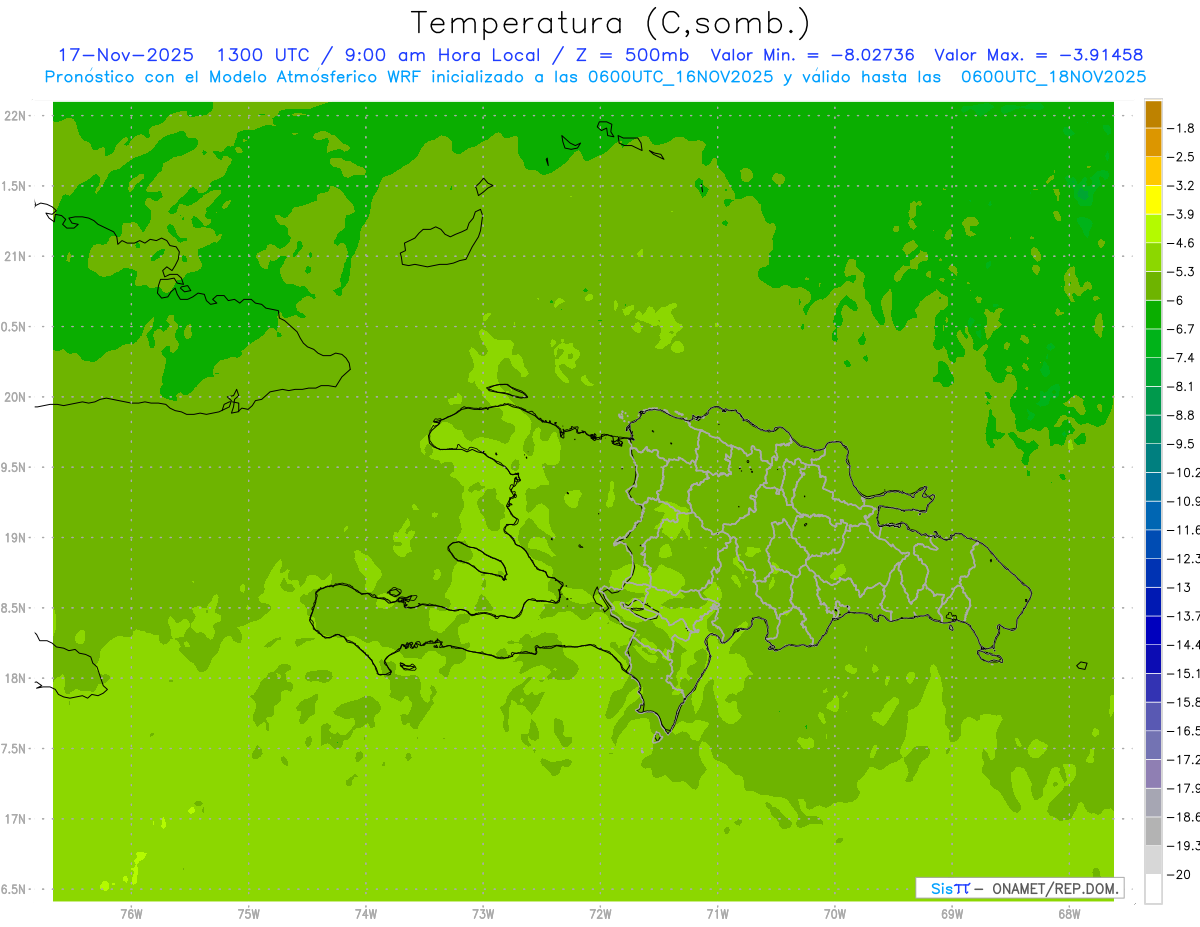This screenshot has height=927, width=1200.
Task: Pick the purple swatch between -17.2 and -17.9
Action: click(x=1153, y=774)
